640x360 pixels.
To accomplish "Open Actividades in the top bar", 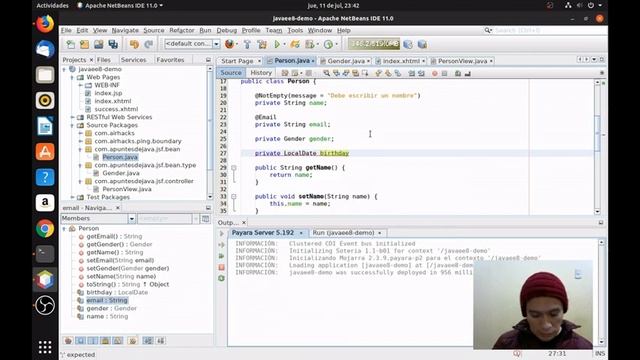I will coord(53,5).
